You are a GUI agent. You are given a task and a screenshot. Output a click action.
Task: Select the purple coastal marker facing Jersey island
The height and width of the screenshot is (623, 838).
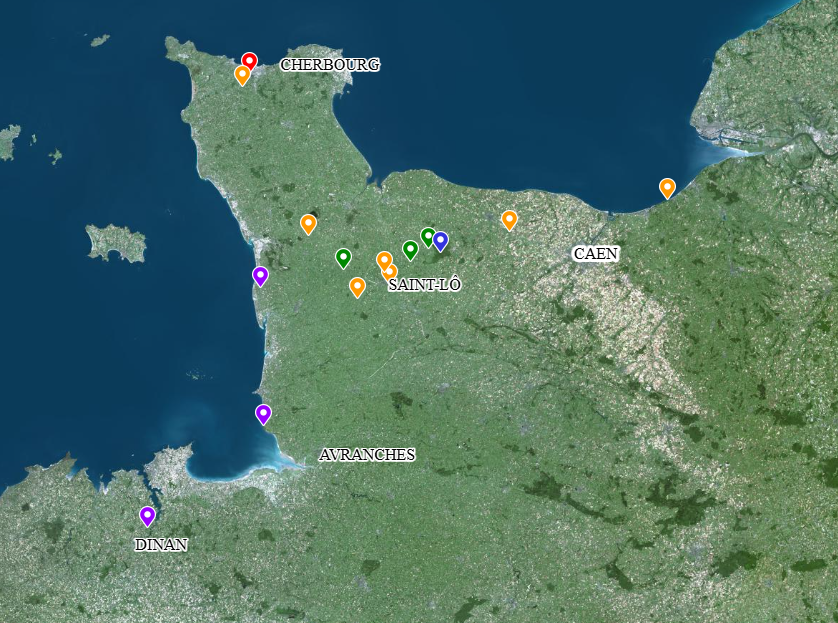pos(260,276)
